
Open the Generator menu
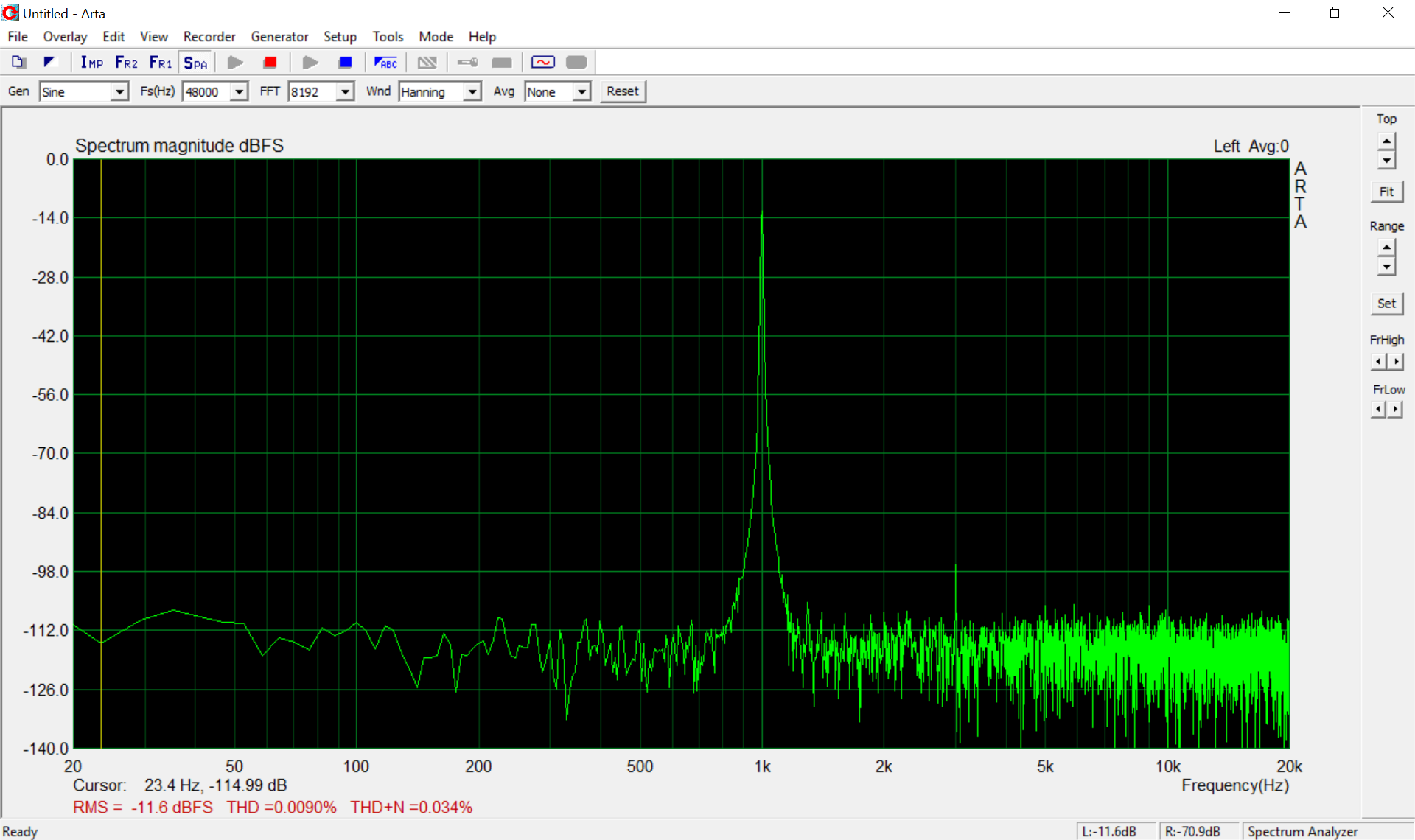coord(279,36)
